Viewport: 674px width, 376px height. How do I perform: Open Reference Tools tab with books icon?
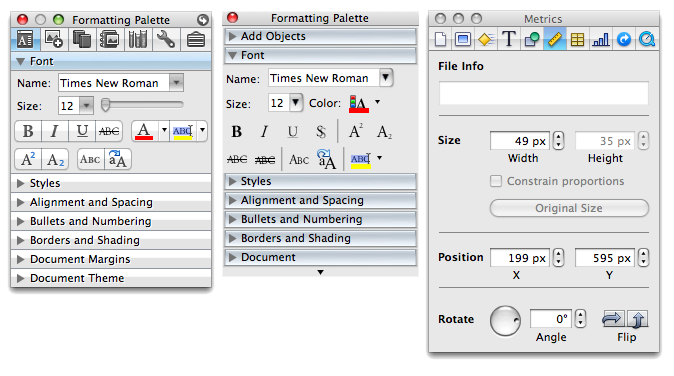point(138,40)
